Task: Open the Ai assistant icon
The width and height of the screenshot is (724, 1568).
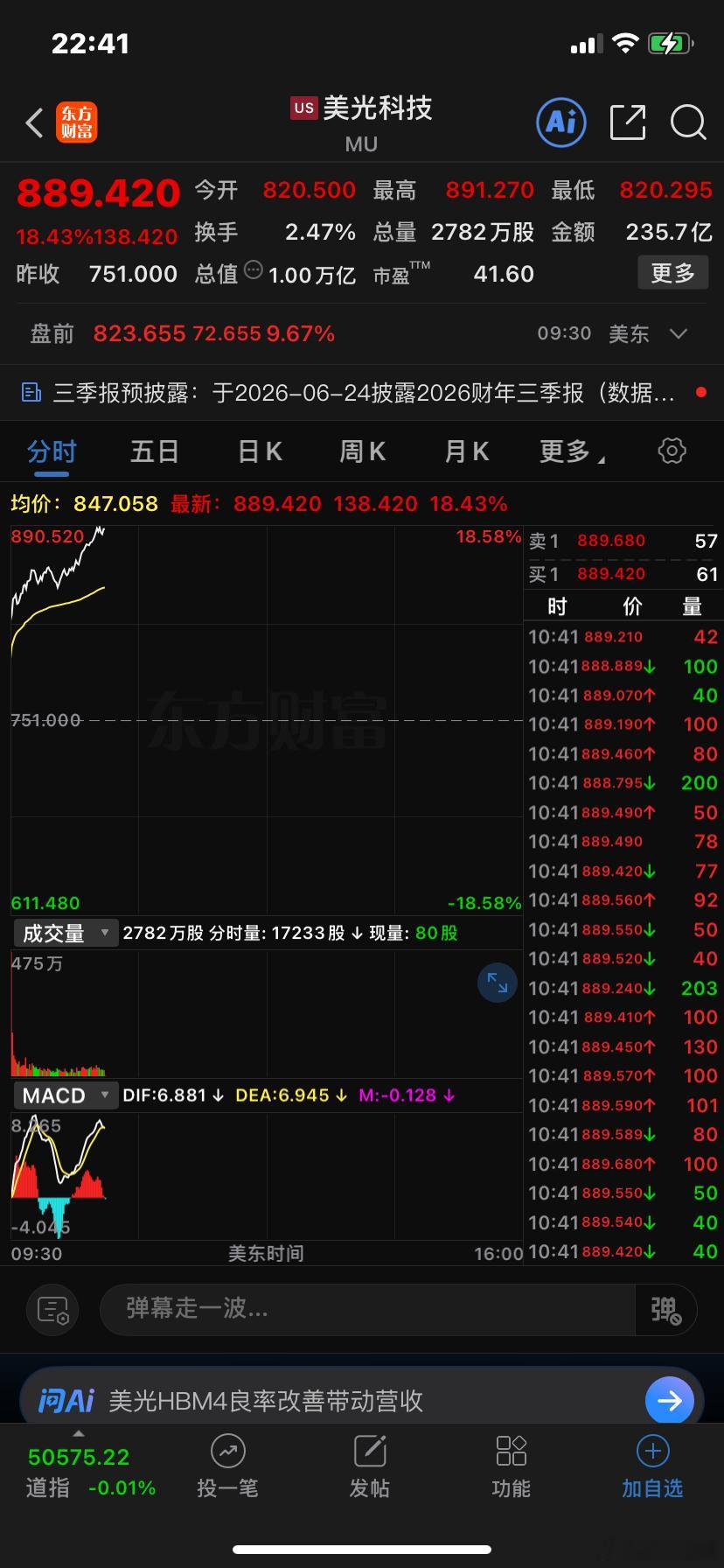Action: pos(560,122)
